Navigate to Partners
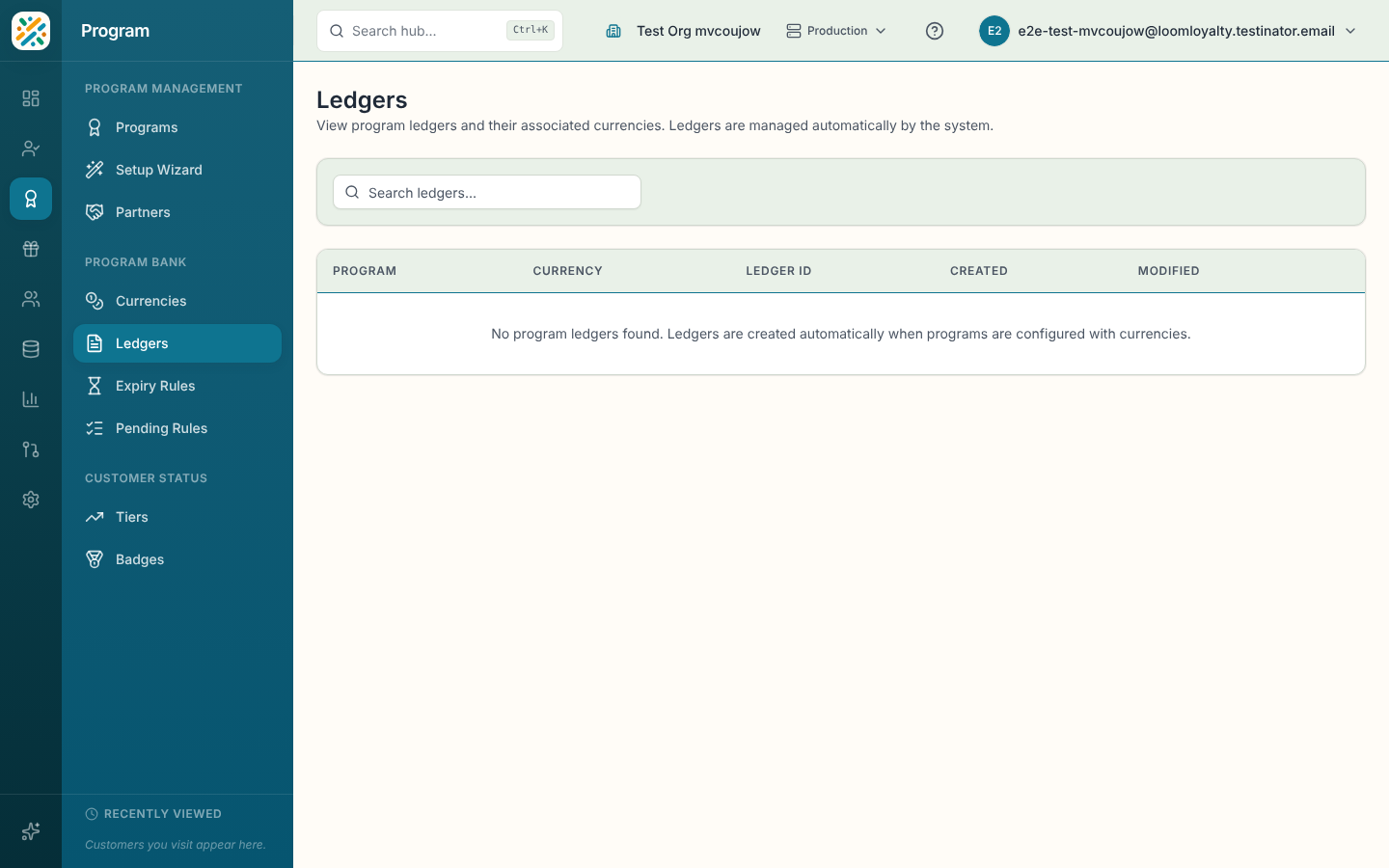1389x868 pixels. 177,212
